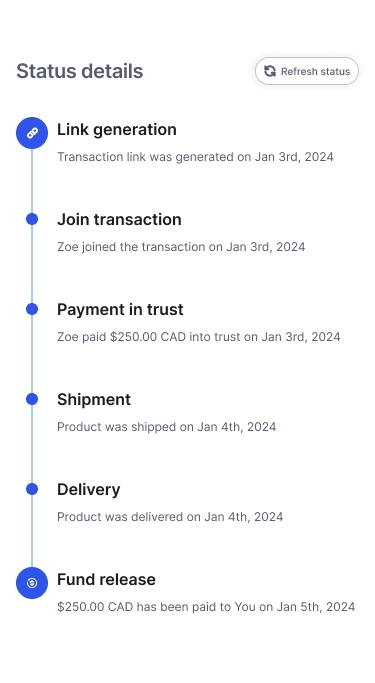375x683 pixels.
Task: Select the Delivery step dot marker
Action: (32, 489)
